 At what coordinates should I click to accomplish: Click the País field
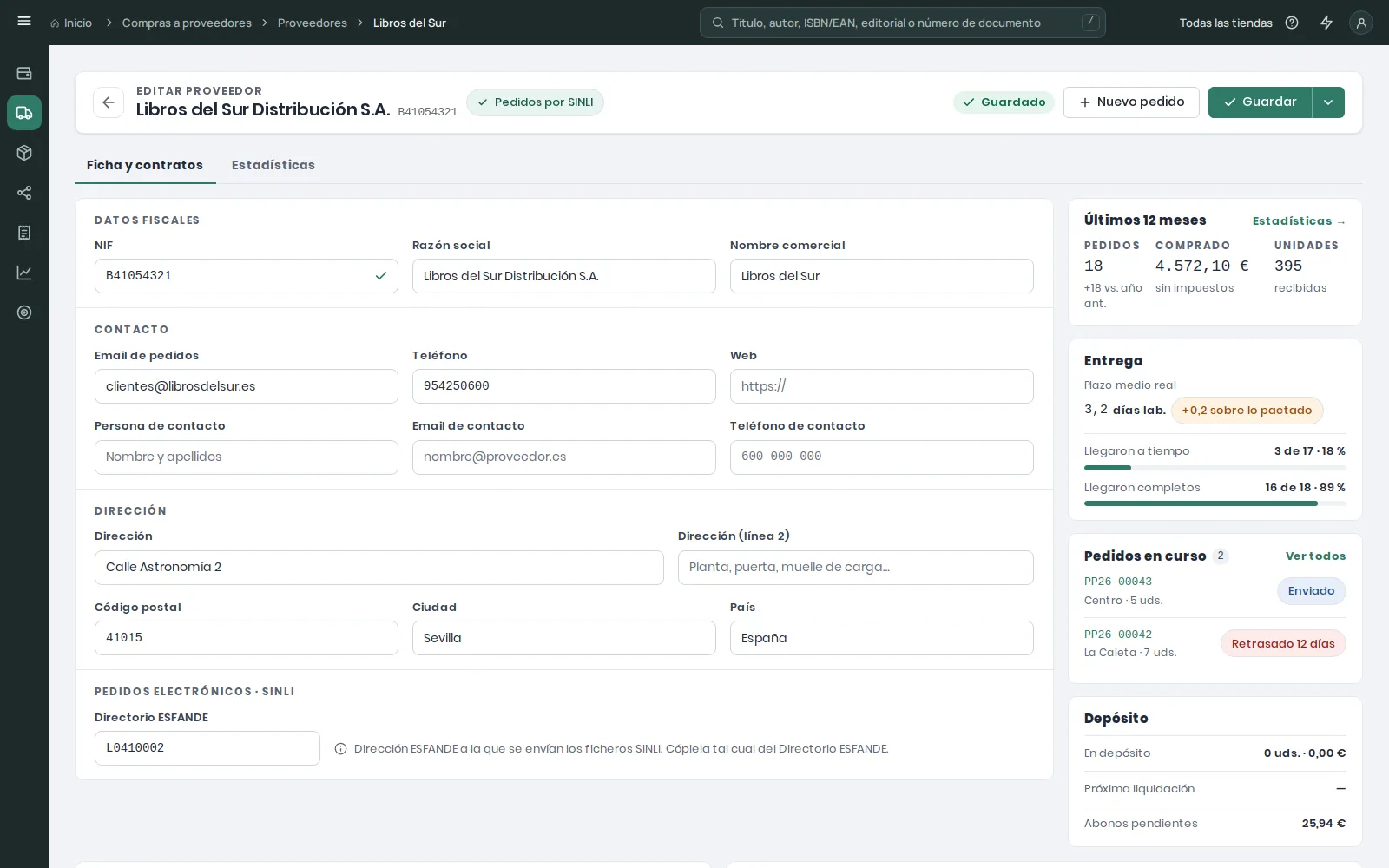[x=882, y=638]
